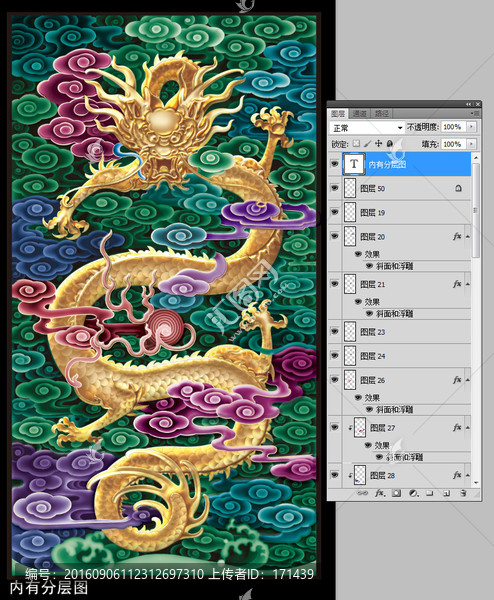Click the fx badge on 图层 26
The width and height of the screenshot is (494, 600).
pyautogui.click(x=457, y=380)
